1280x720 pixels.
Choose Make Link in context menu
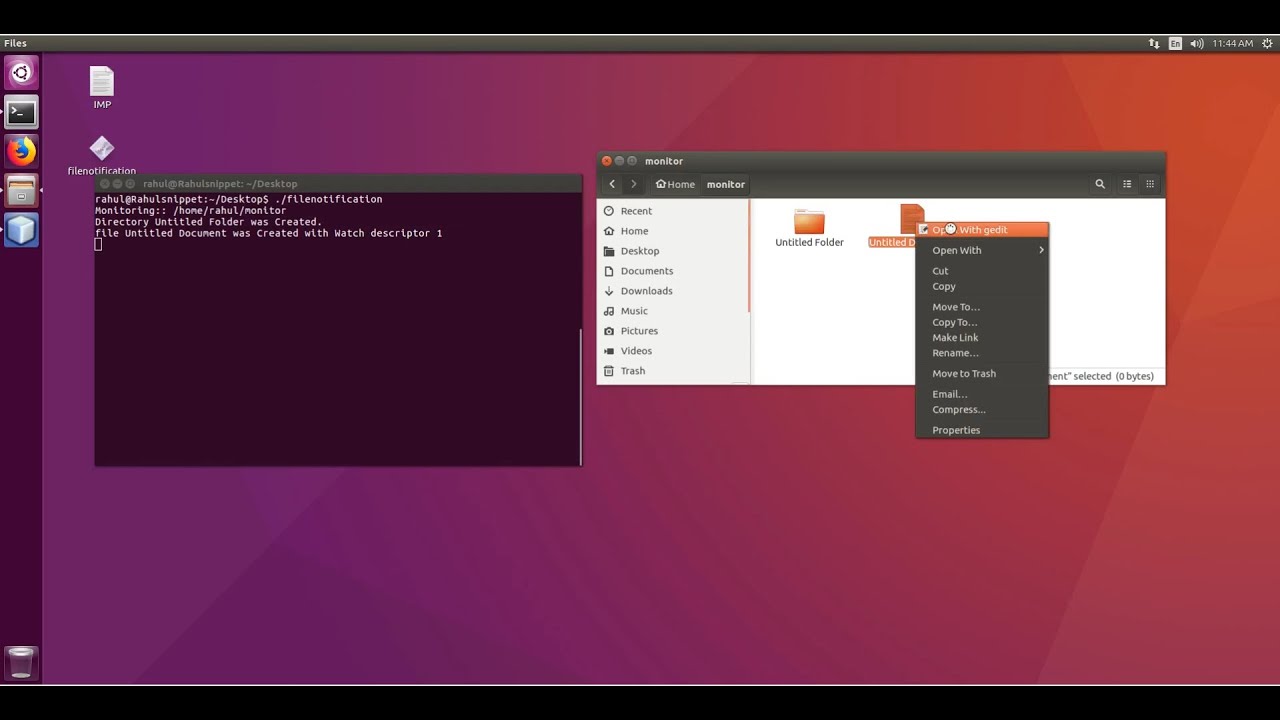tap(982, 337)
